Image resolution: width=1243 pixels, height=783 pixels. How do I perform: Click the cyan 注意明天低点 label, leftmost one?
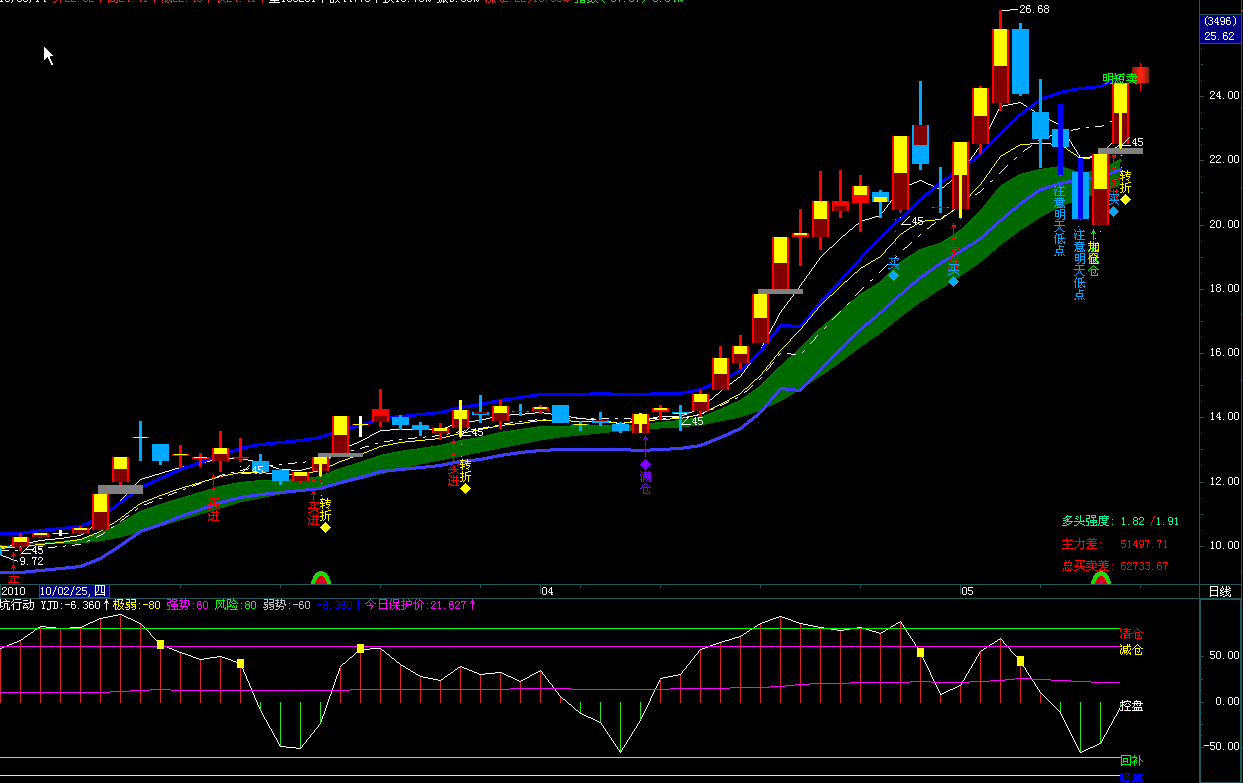(1059, 219)
